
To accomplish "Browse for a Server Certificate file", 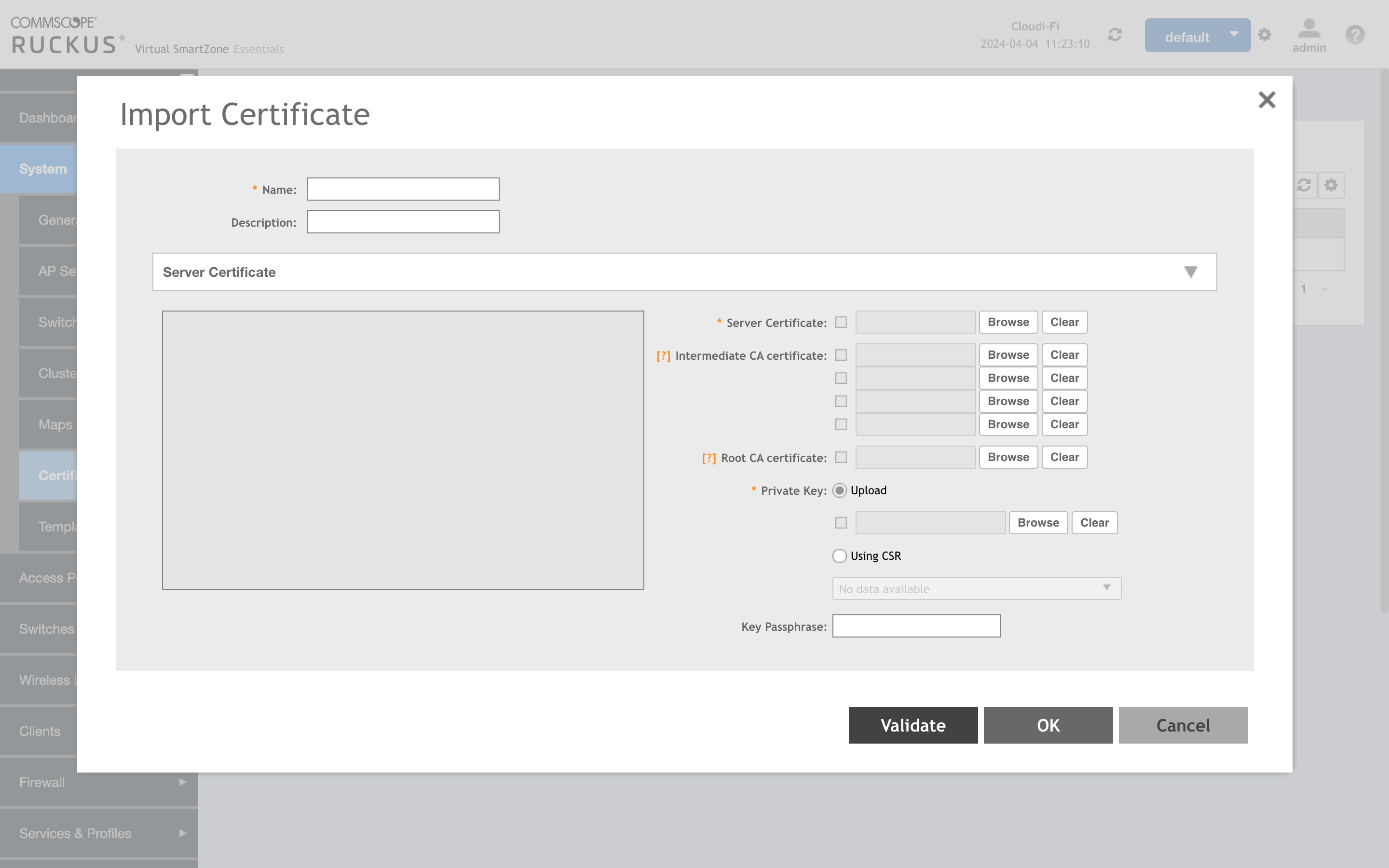I will click(x=1008, y=322).
